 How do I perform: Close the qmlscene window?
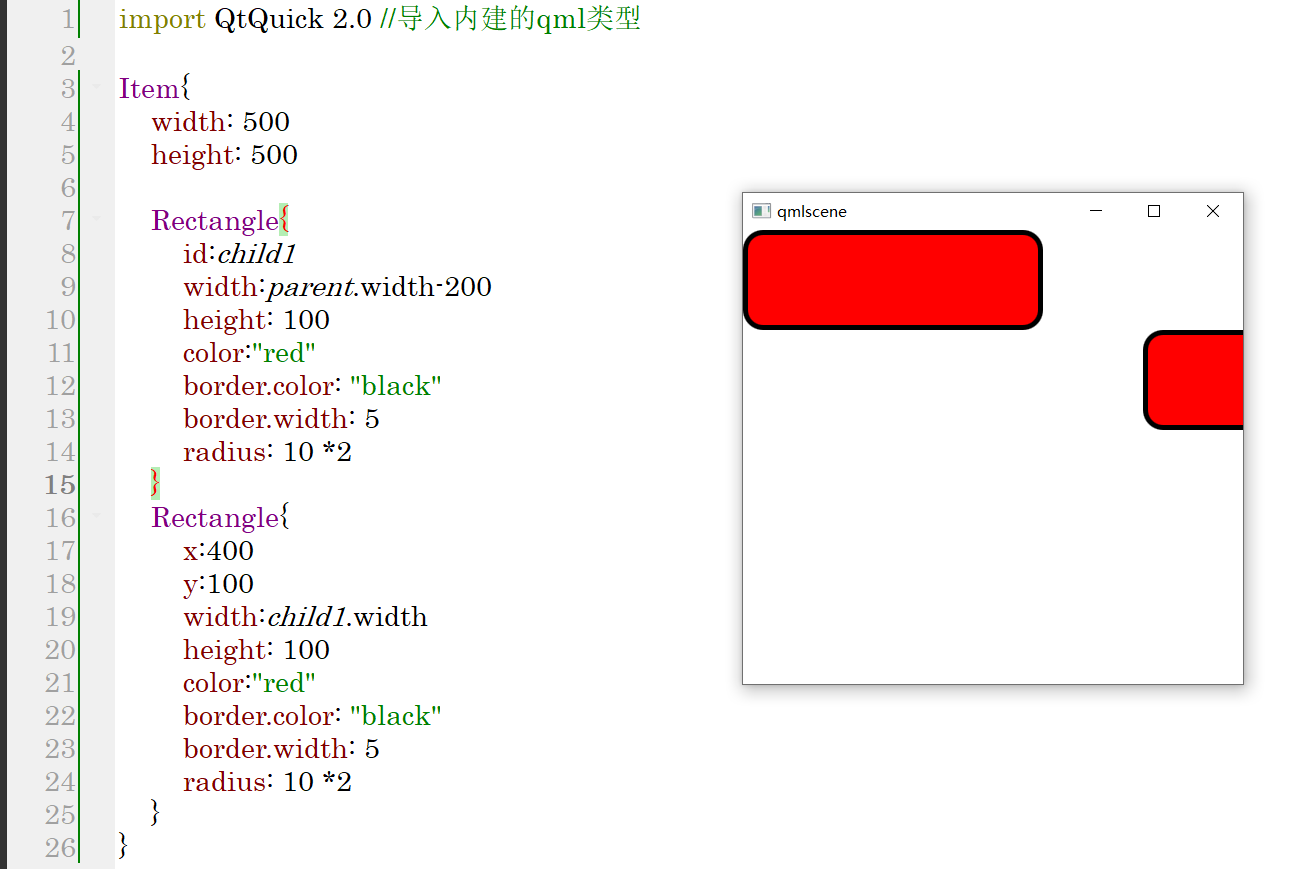click(1213, 211)
